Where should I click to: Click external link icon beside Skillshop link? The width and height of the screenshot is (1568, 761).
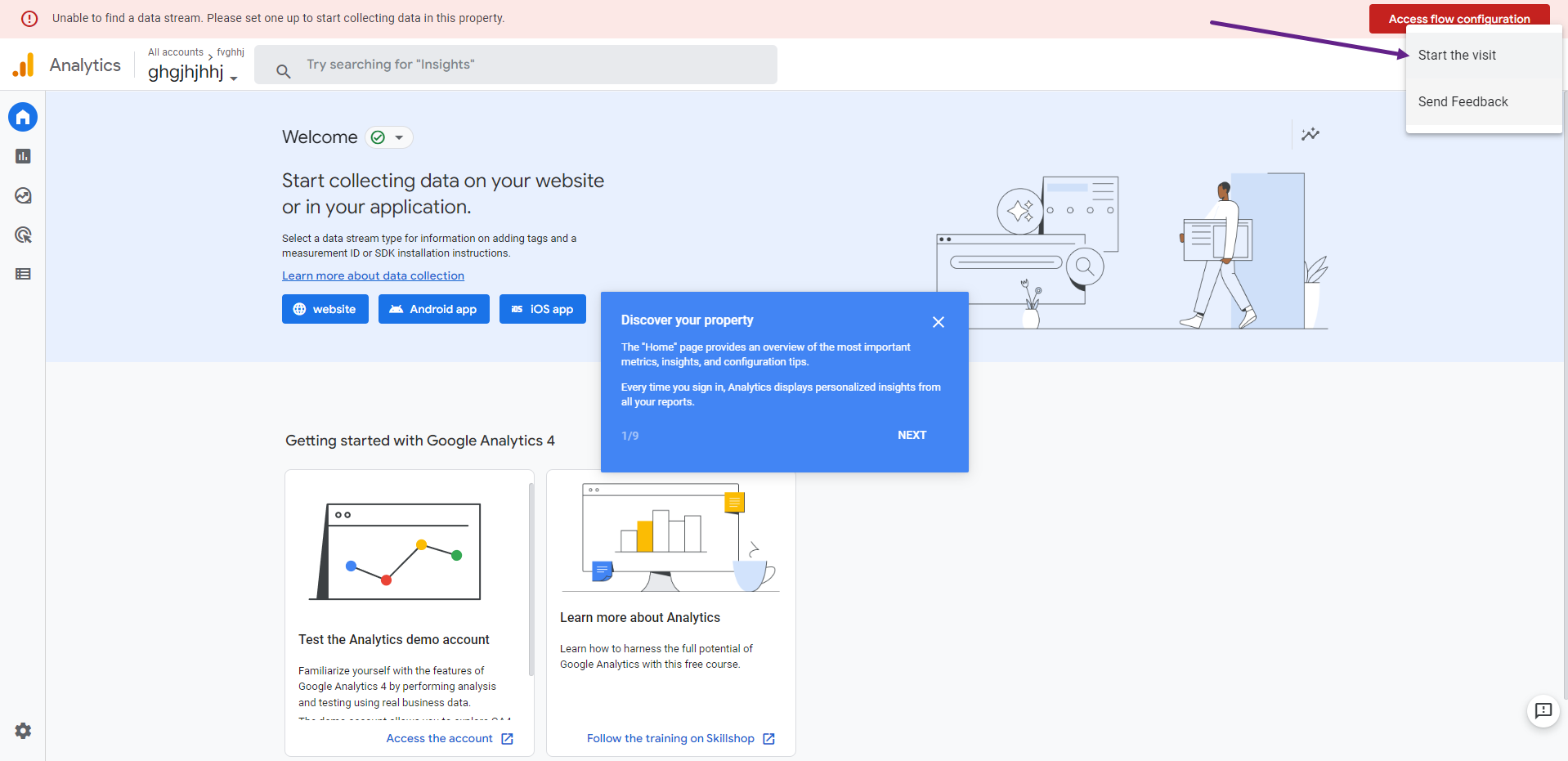[768, 739]
